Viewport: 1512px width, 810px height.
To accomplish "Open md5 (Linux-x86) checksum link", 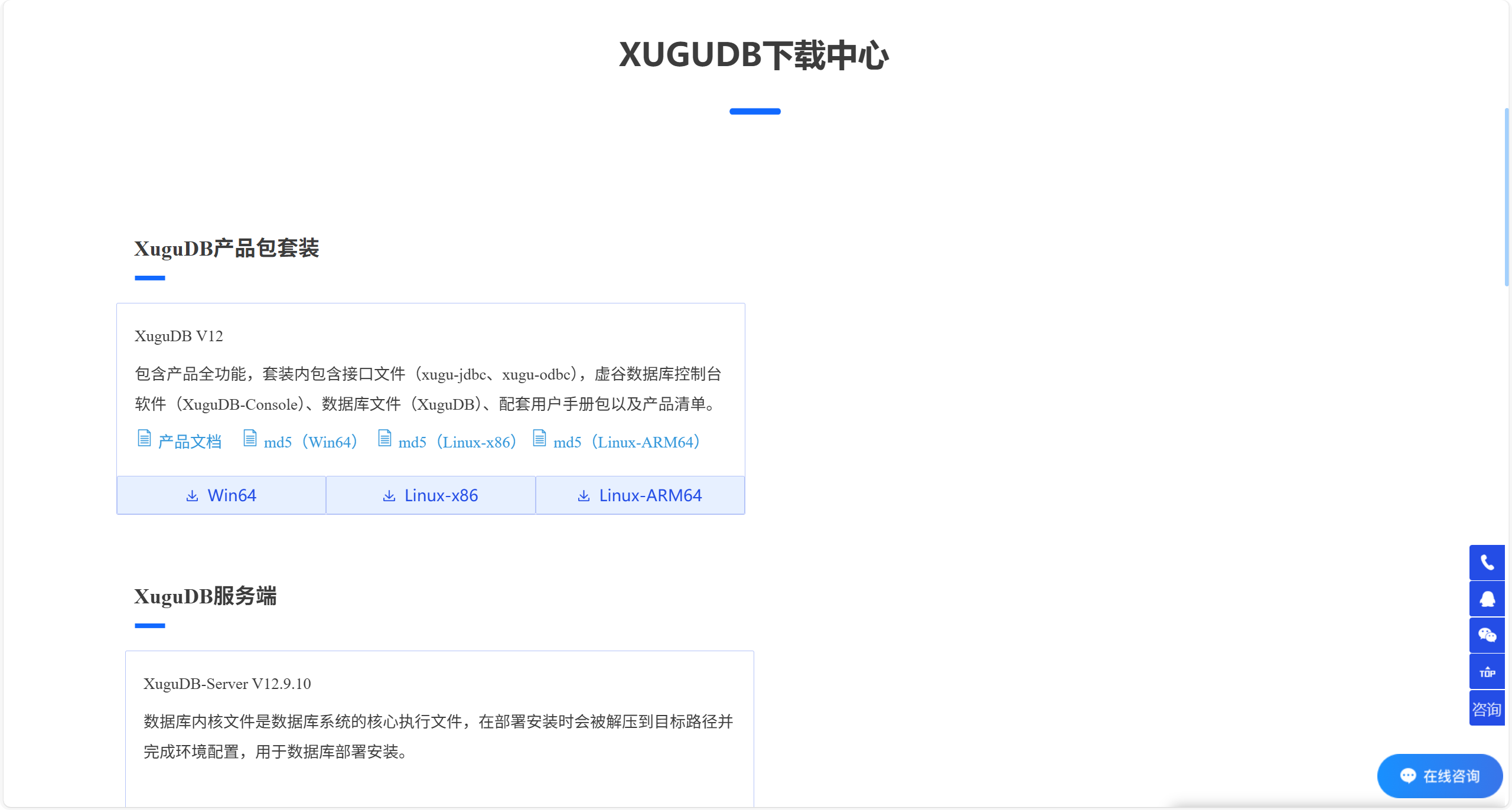I will pos(457,442).
